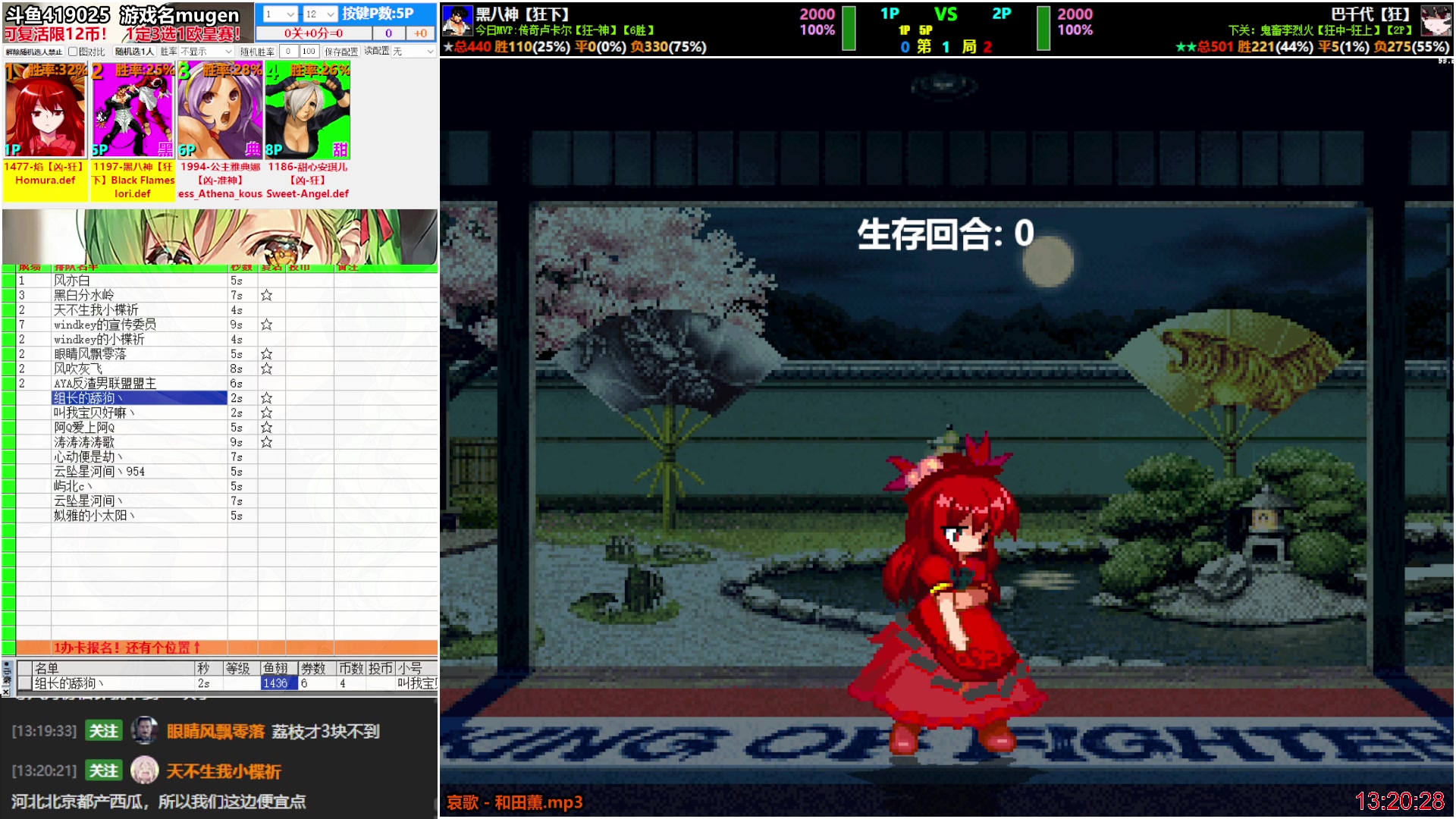
Task: Select the 云坠星河间丶954 name cell
Action: point(140,472)
